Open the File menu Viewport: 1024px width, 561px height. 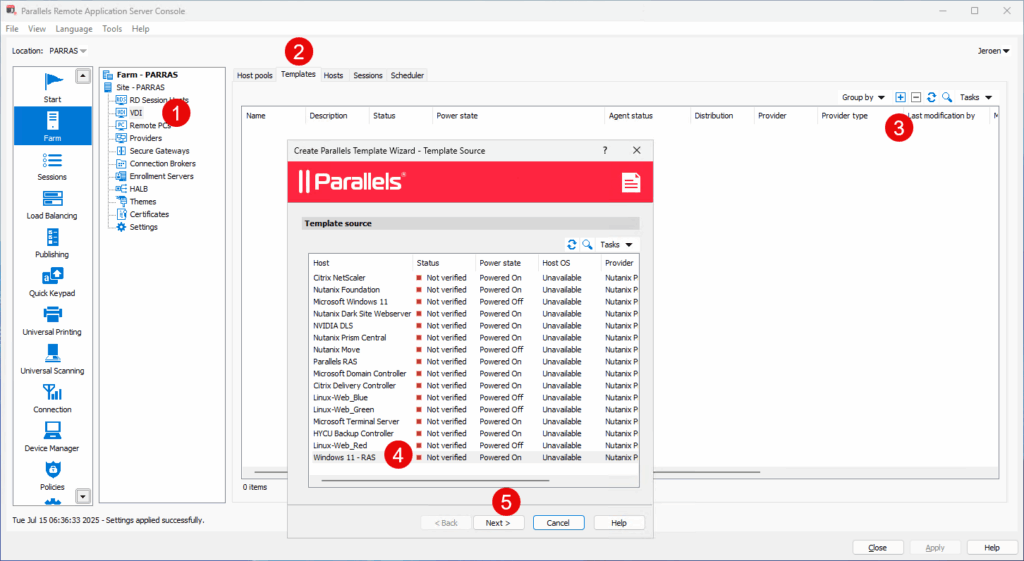(12, 29)
